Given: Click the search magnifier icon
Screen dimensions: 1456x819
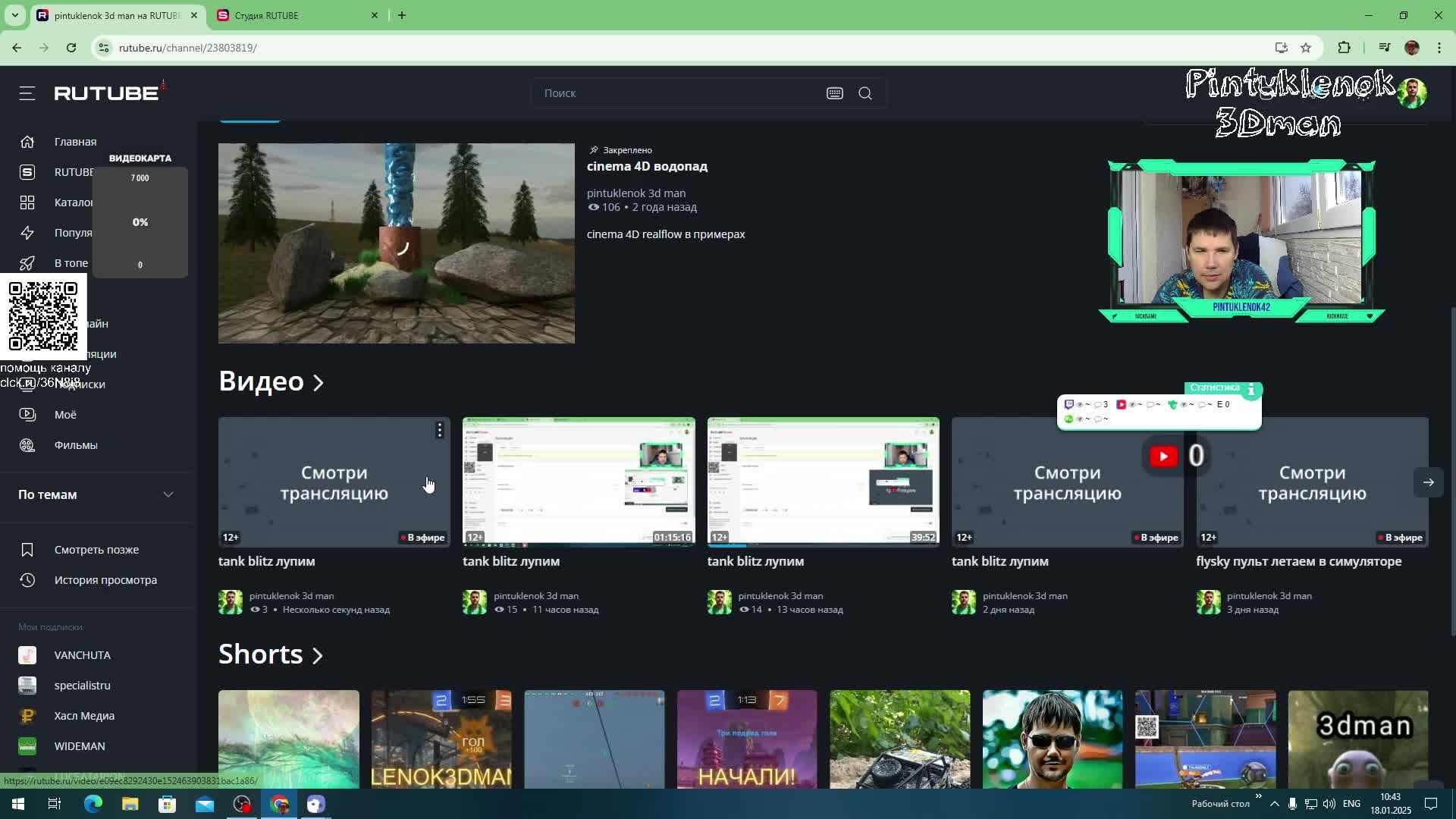Looking at the screenshot, I should (x=865, y=93).
